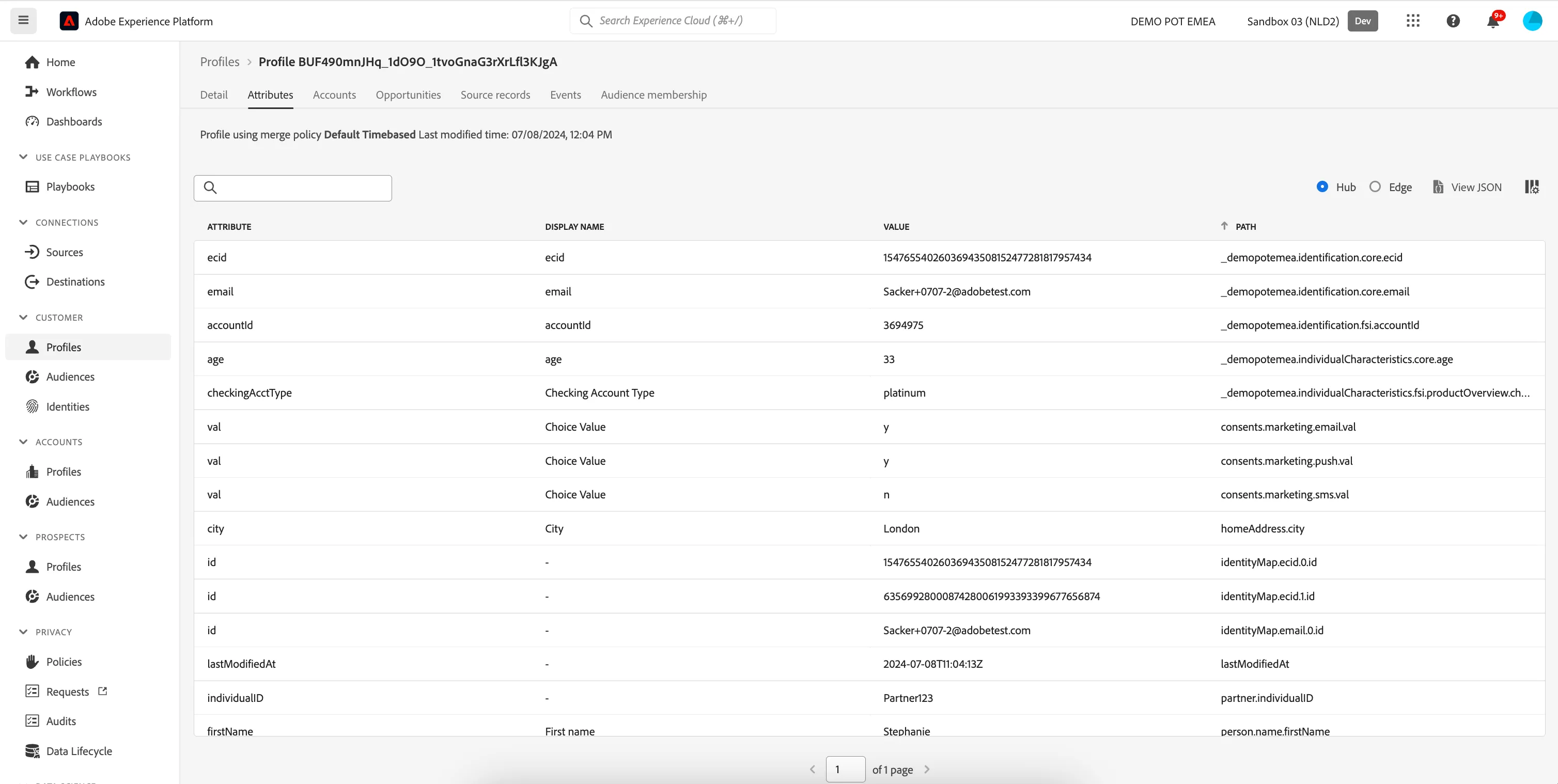Open the hamburger navigation menu

24,21
